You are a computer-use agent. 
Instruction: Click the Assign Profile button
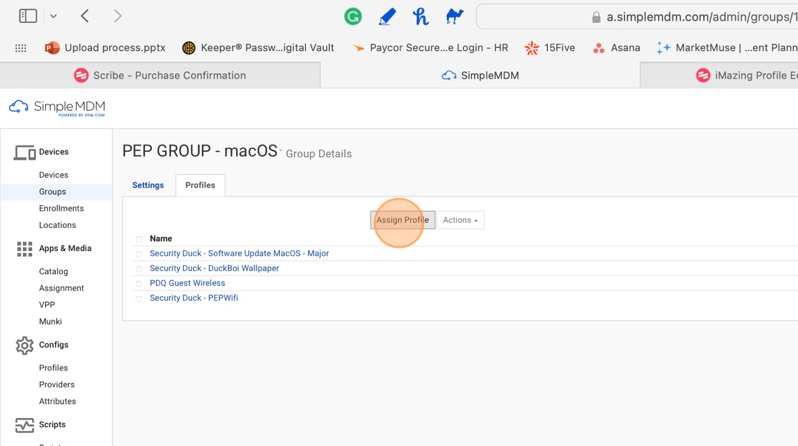403,220
